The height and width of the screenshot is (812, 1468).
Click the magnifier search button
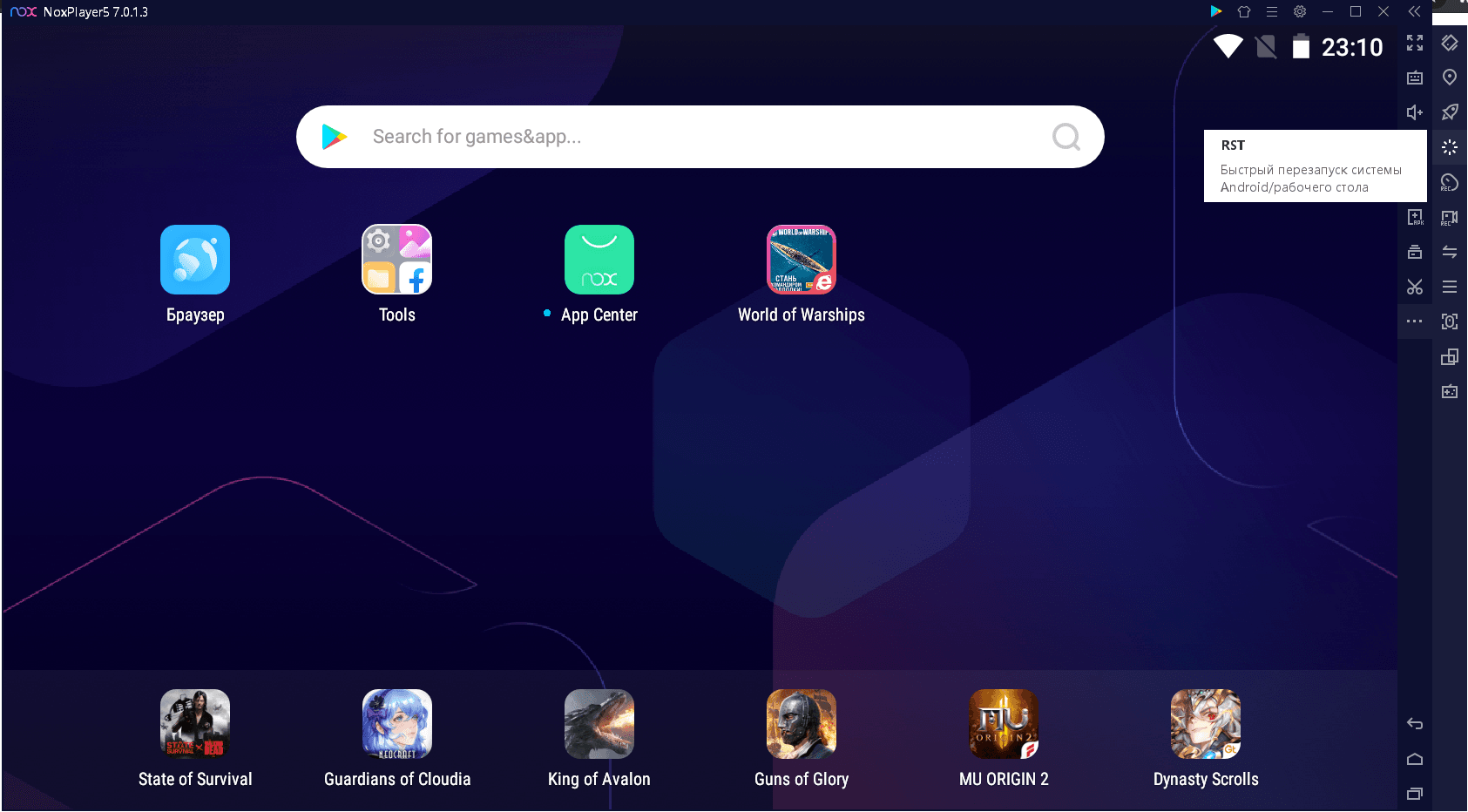tap(1066, 137)
